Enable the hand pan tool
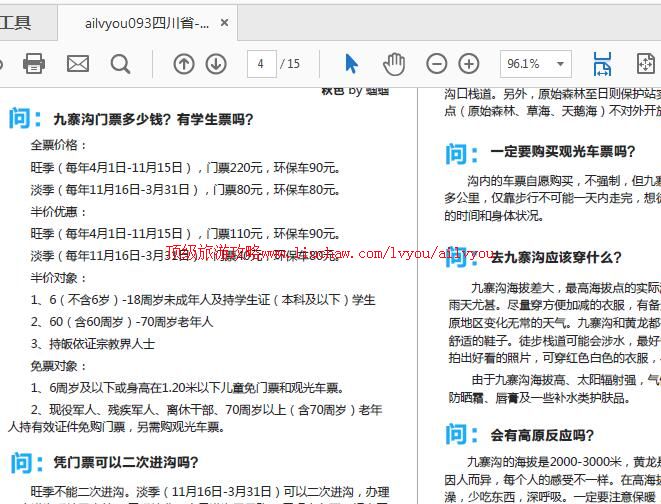 (x=394, y=64)
